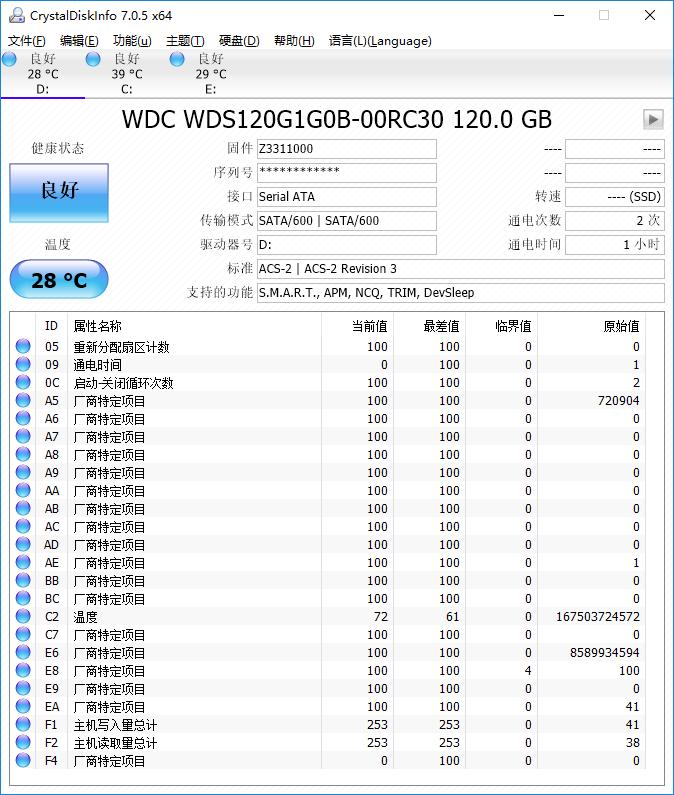The image size is (674, 795).
Task: Click the disk model title WDC WDS120G1G0B-00RC30
Action: click(x=337, y=120)
